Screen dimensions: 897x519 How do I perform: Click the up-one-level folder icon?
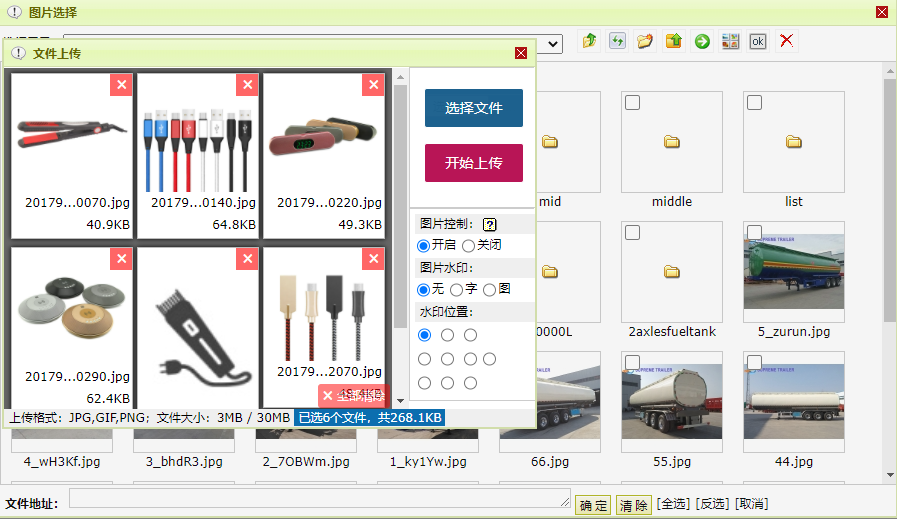[x=590, y=41]
